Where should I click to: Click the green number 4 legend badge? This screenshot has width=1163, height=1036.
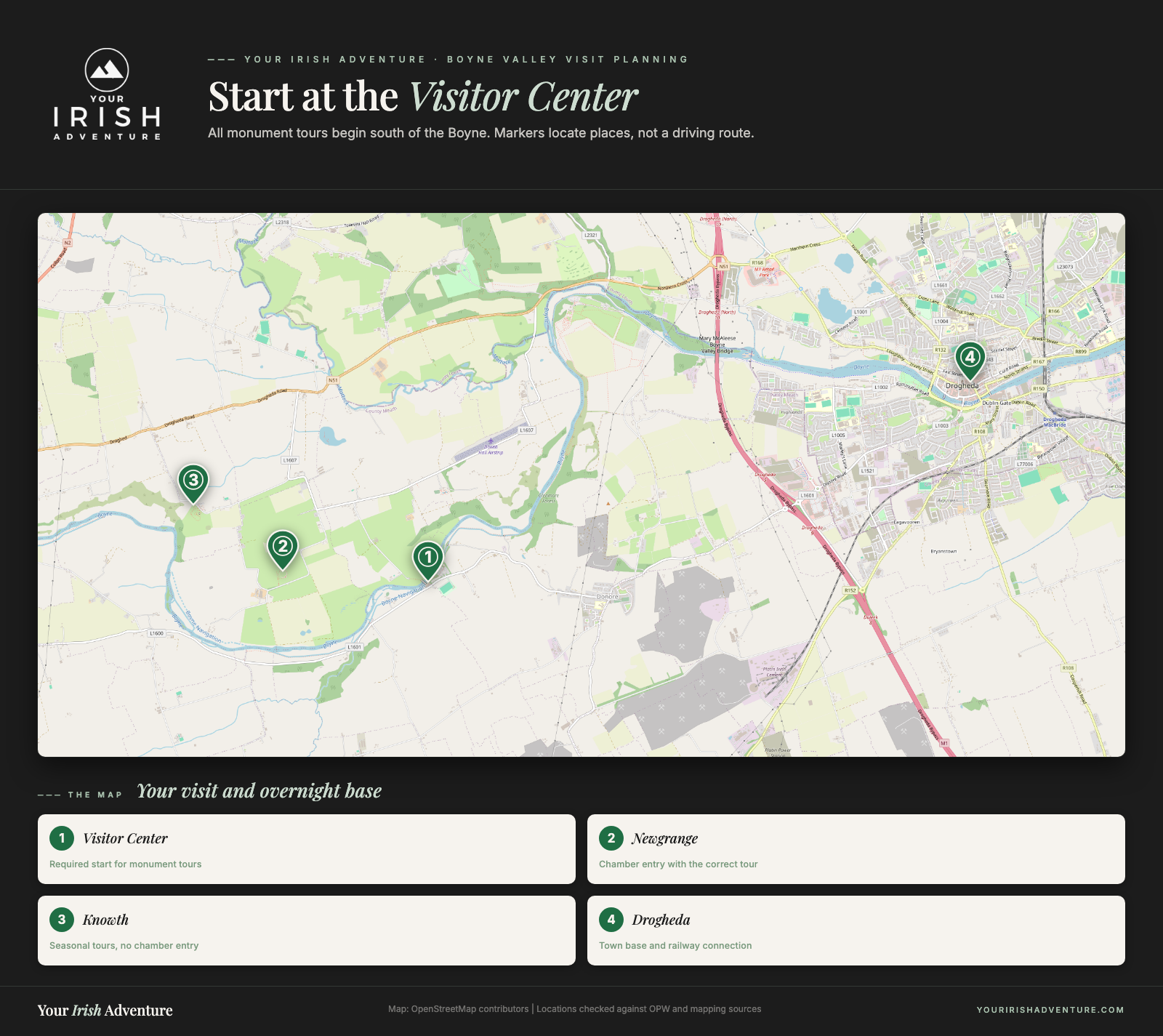pyautogui.click(x=611, y=920)
